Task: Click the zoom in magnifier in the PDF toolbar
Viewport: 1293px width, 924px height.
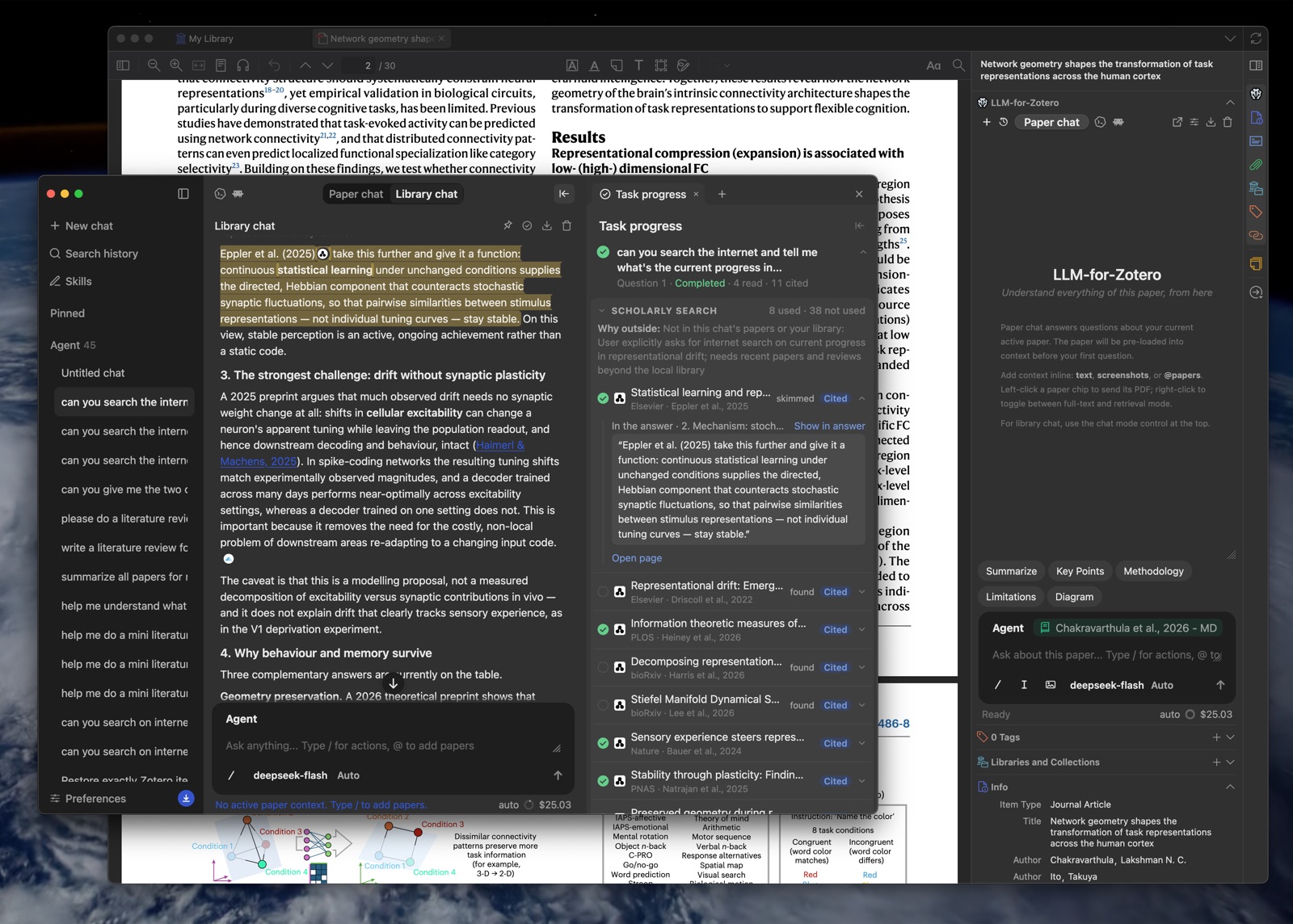Action: (175, 65)
